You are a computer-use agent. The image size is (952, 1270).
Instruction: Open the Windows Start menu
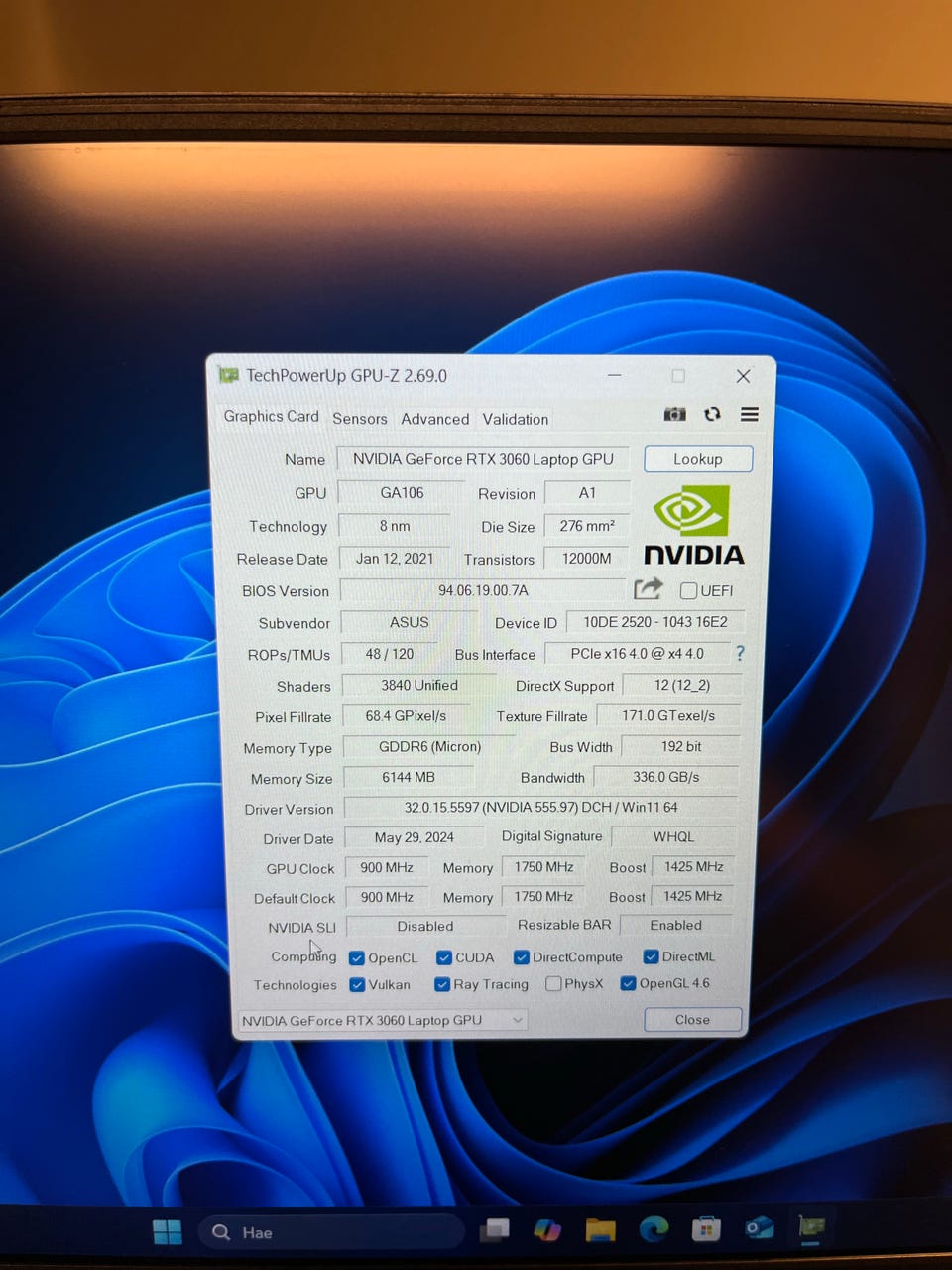(168, 1232)
